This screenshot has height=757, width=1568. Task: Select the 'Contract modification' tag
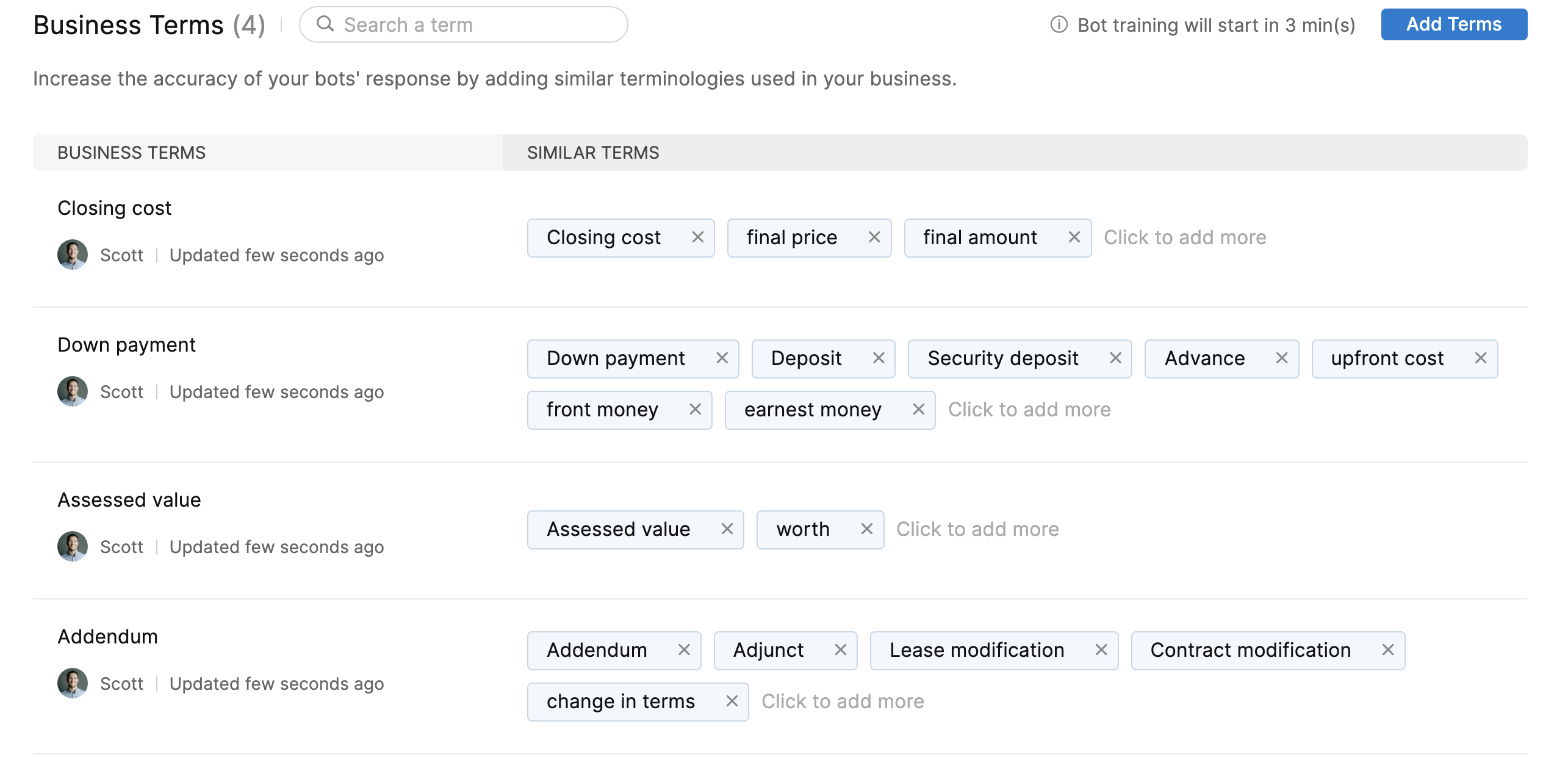pos(1250,650)
